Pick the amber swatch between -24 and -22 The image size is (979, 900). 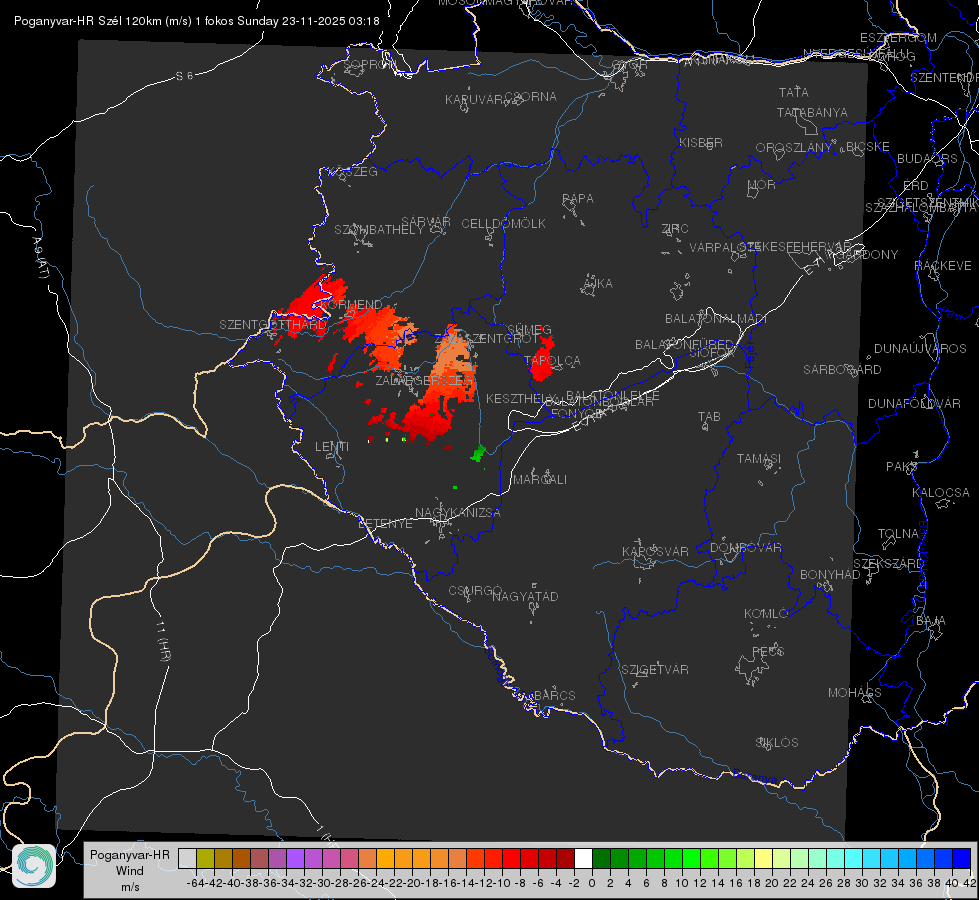[385, 858]
